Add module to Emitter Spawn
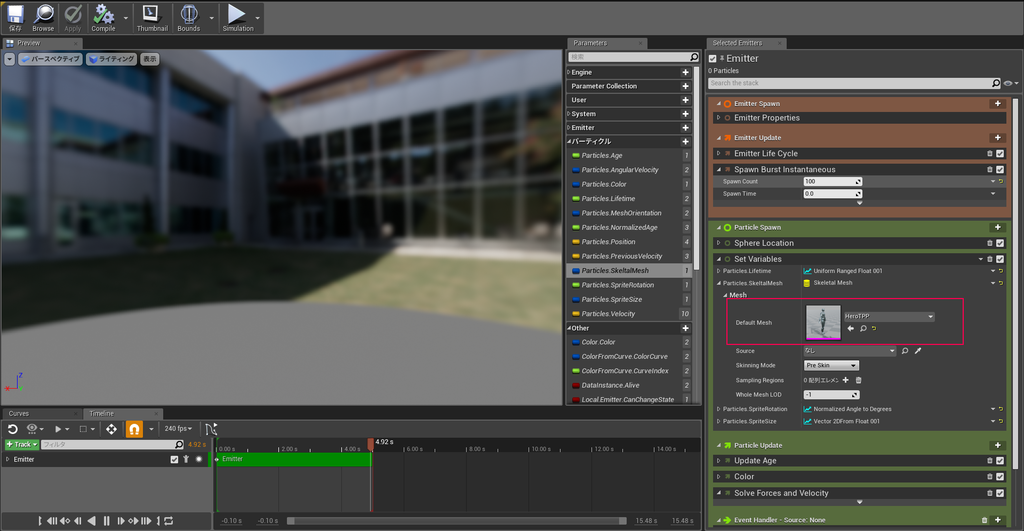This screenshot has height=531, width=1024. coord(997,103)
